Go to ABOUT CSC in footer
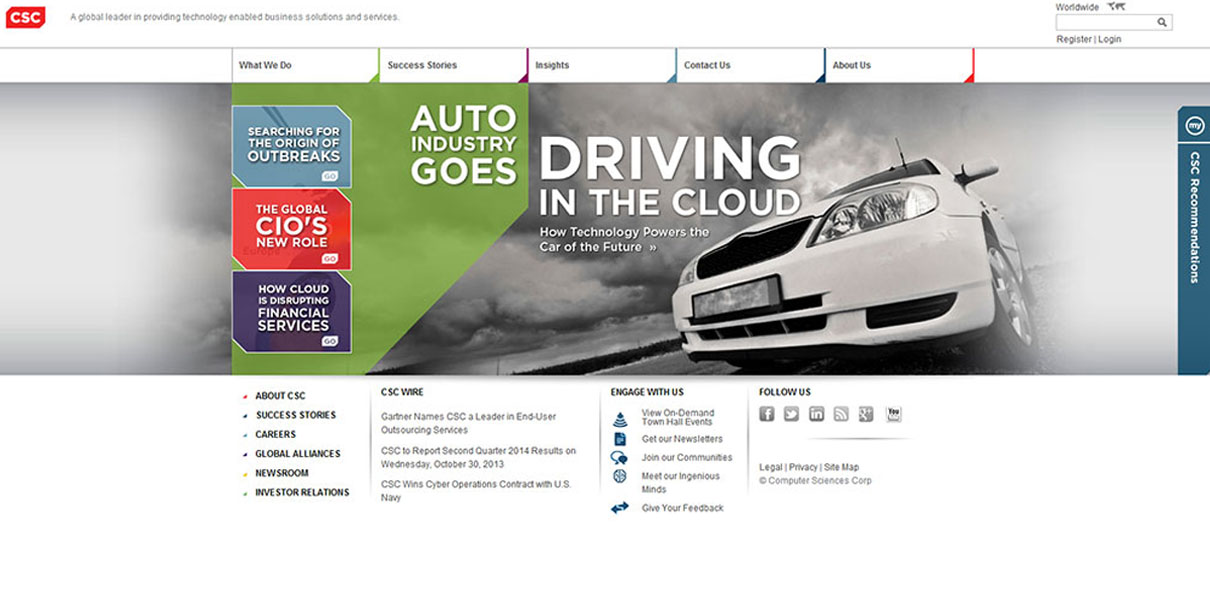1210x600 pixels. (x=280, y=396)
